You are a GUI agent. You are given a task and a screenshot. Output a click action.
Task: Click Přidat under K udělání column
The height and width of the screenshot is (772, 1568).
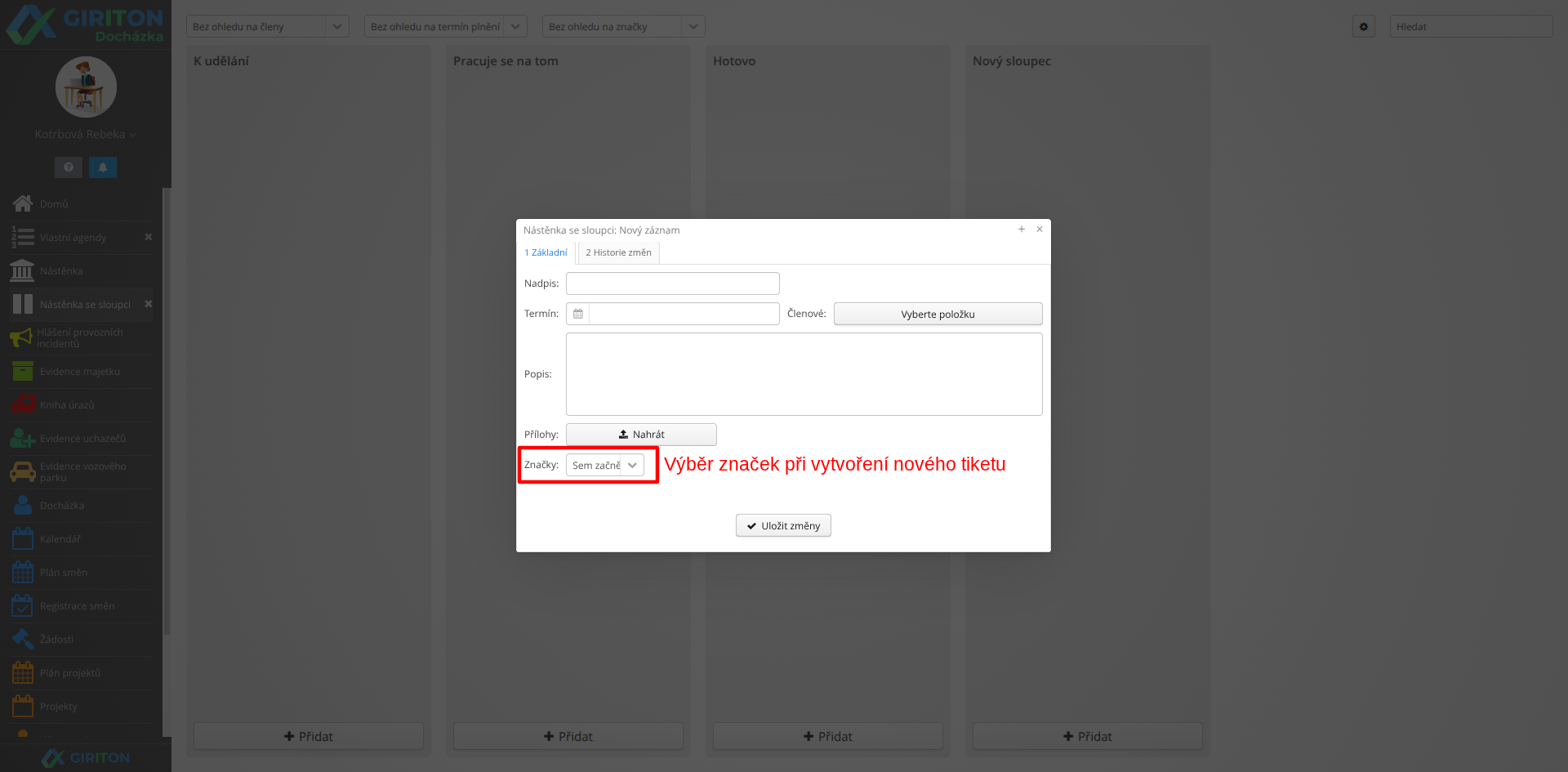(309, 736)
